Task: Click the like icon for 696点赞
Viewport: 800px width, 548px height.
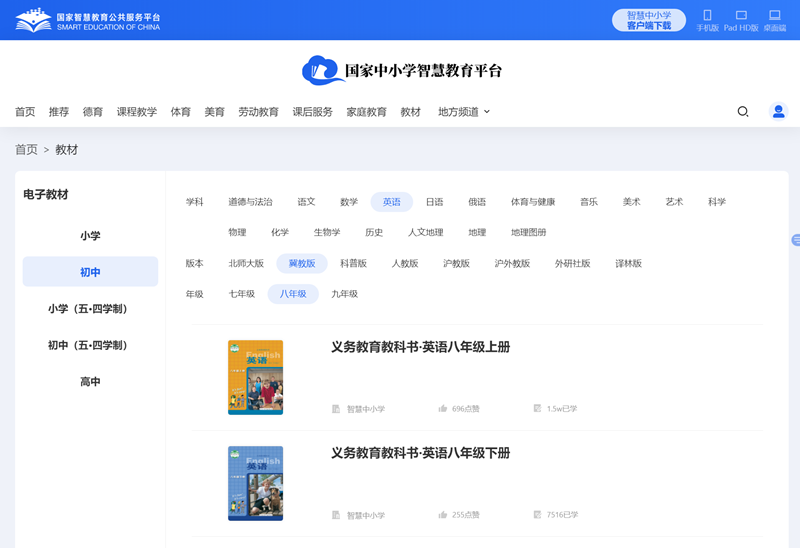Action: (443, 408)
